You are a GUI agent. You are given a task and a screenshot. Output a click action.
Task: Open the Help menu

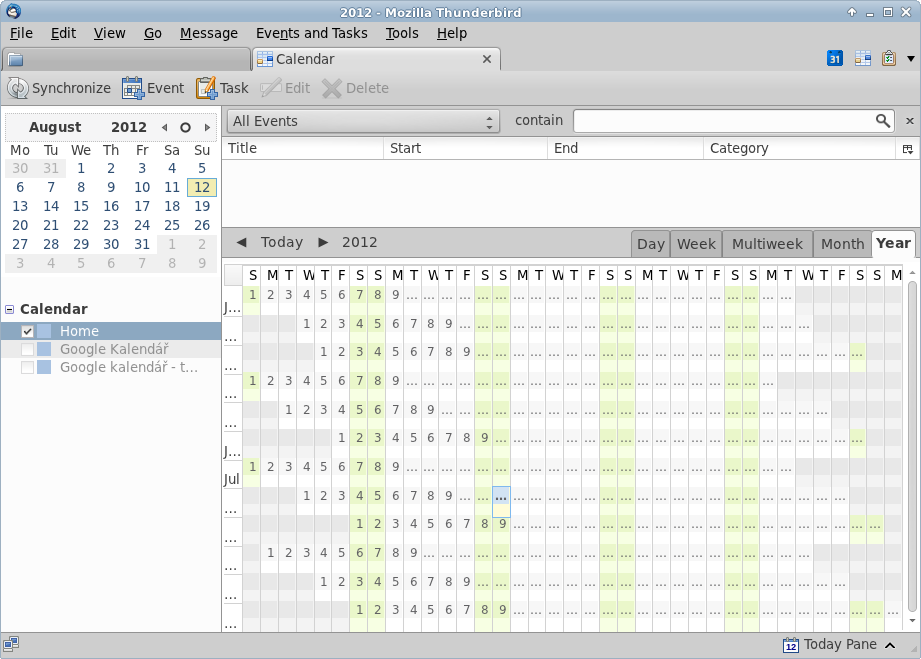pos(452,33)
